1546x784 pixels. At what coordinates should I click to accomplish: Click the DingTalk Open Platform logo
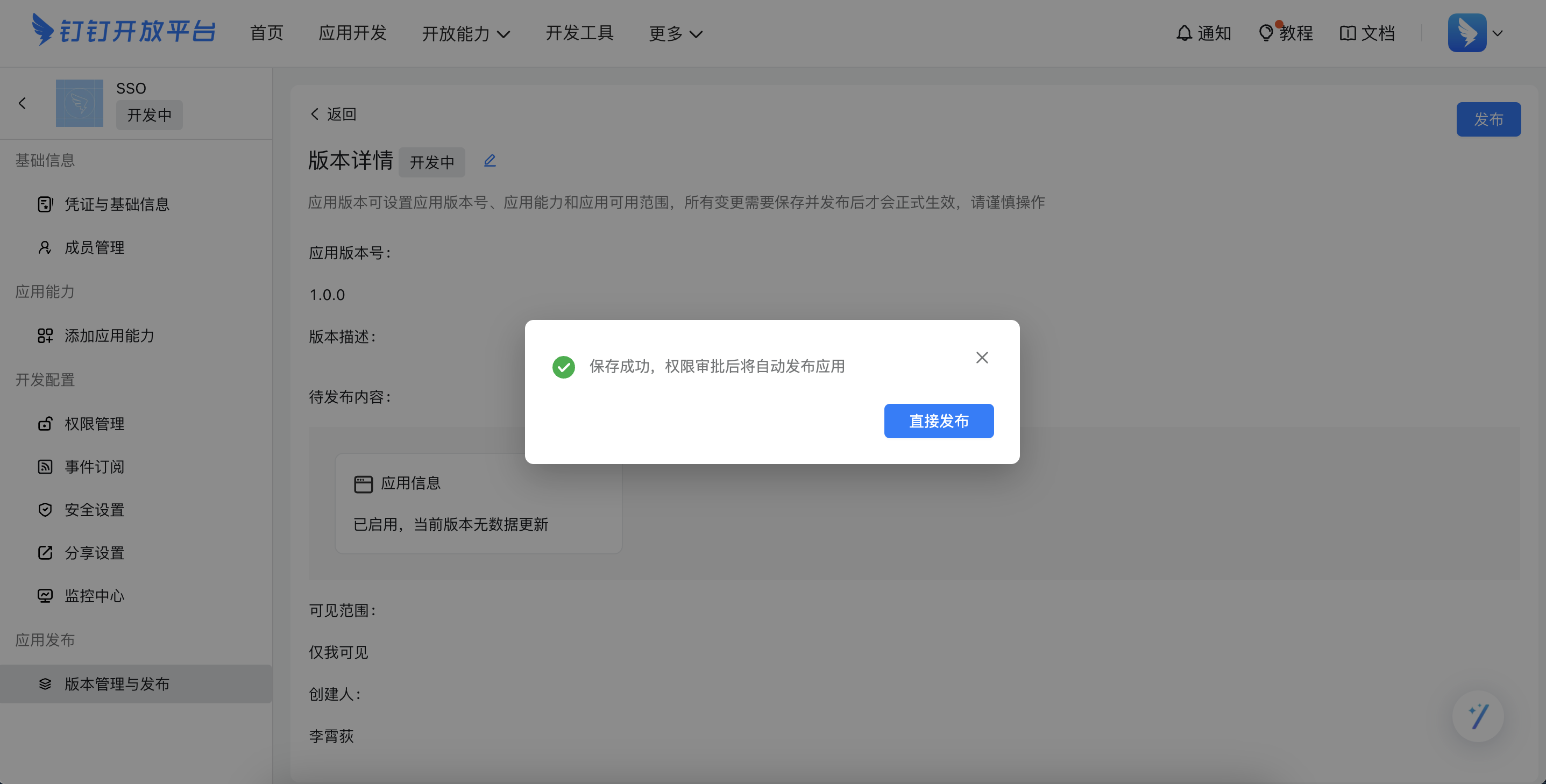coord(123,30)
